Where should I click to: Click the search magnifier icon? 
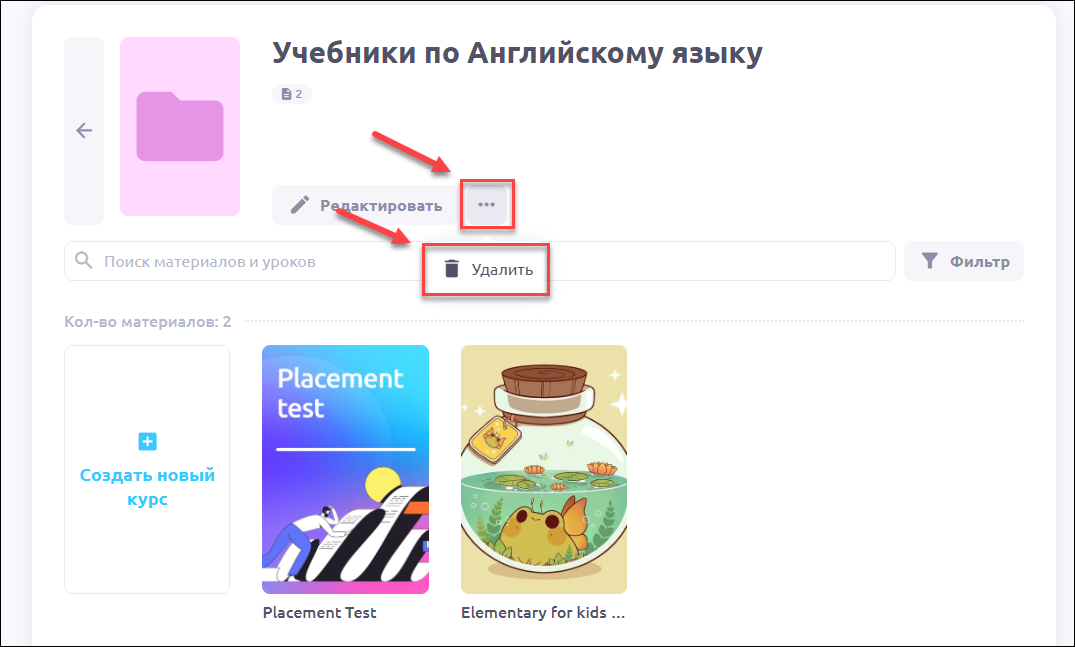click(x=84, y=260)
